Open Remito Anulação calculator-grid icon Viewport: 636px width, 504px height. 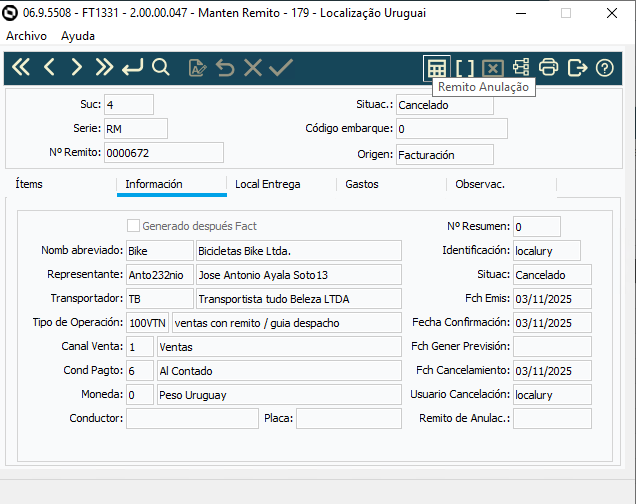click(436, 68)
